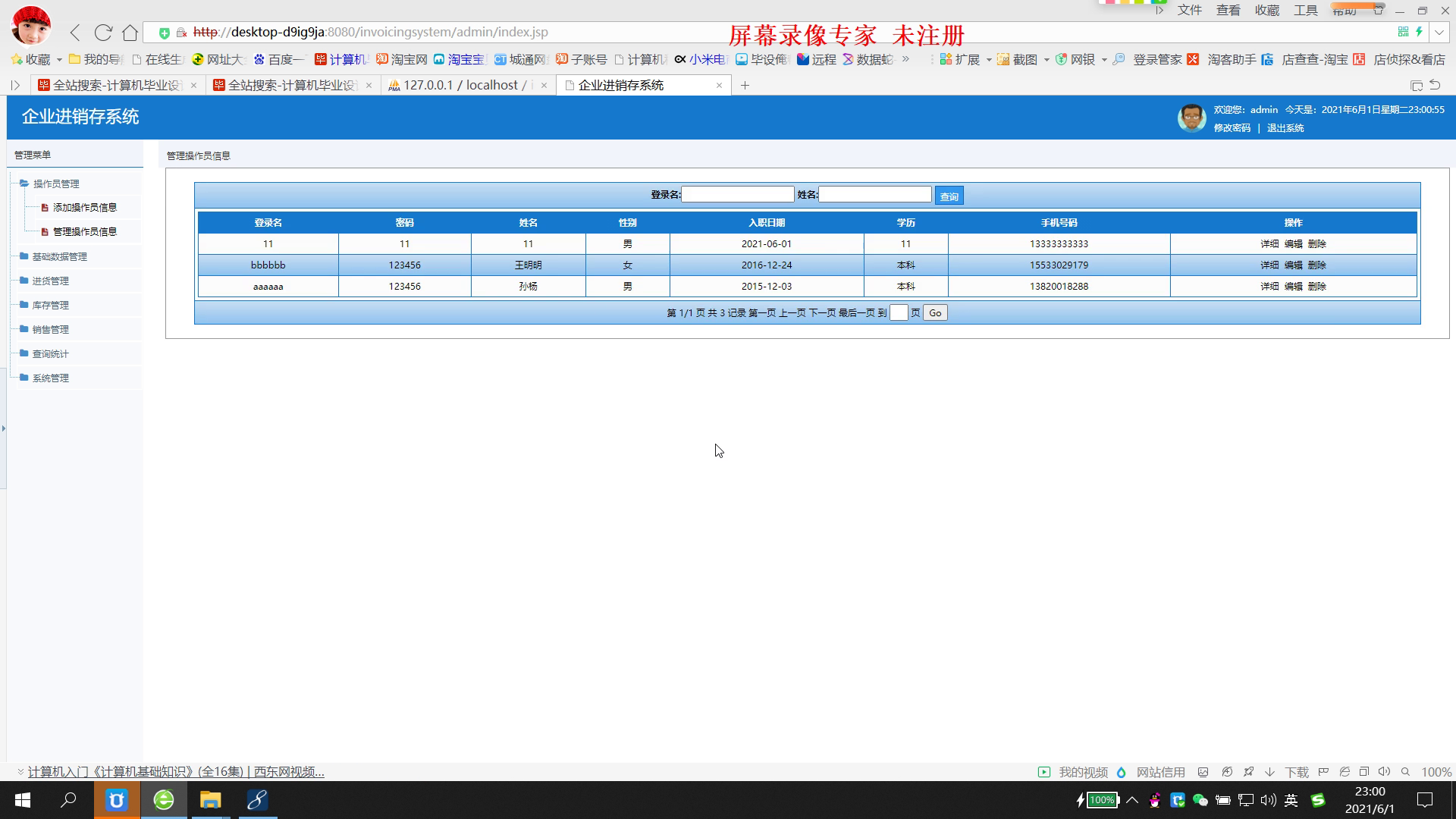
Task: Open the 淘宝网 bookmark
Action: coord(402,59)
